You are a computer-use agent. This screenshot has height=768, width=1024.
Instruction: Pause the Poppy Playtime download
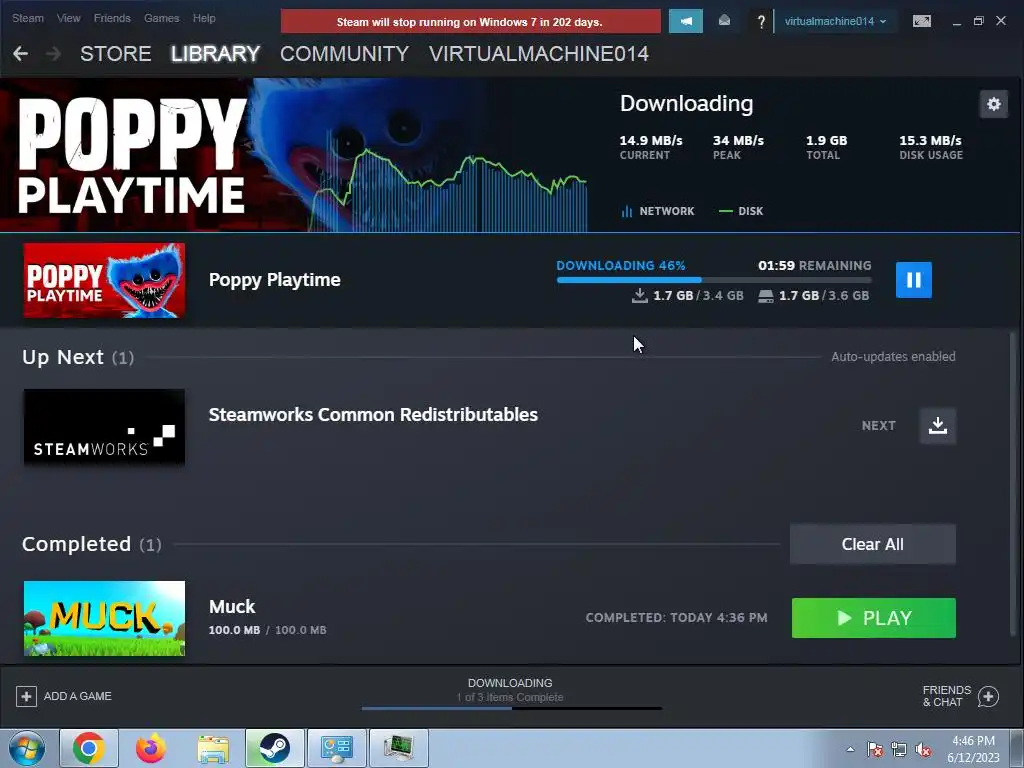point(913,280)
